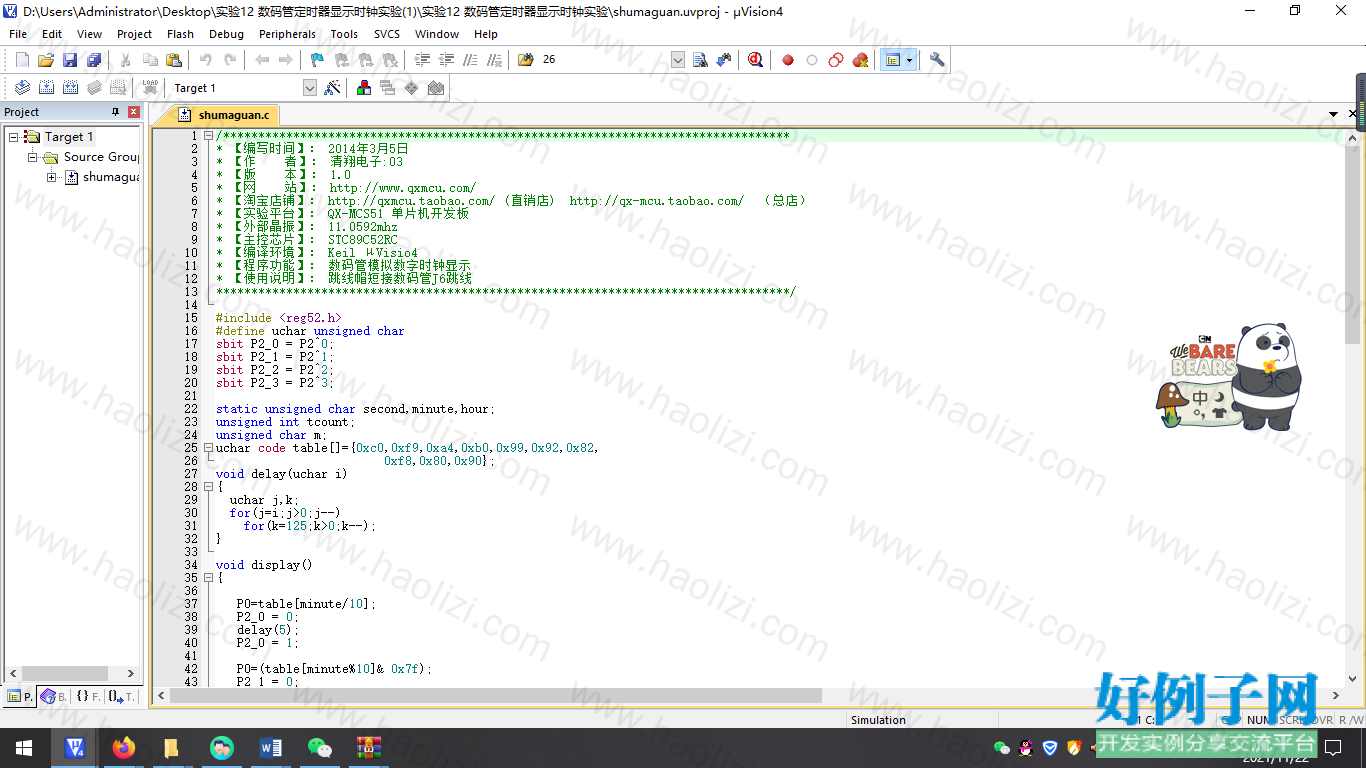Insert bookmark flag icon

coord(318,60)
